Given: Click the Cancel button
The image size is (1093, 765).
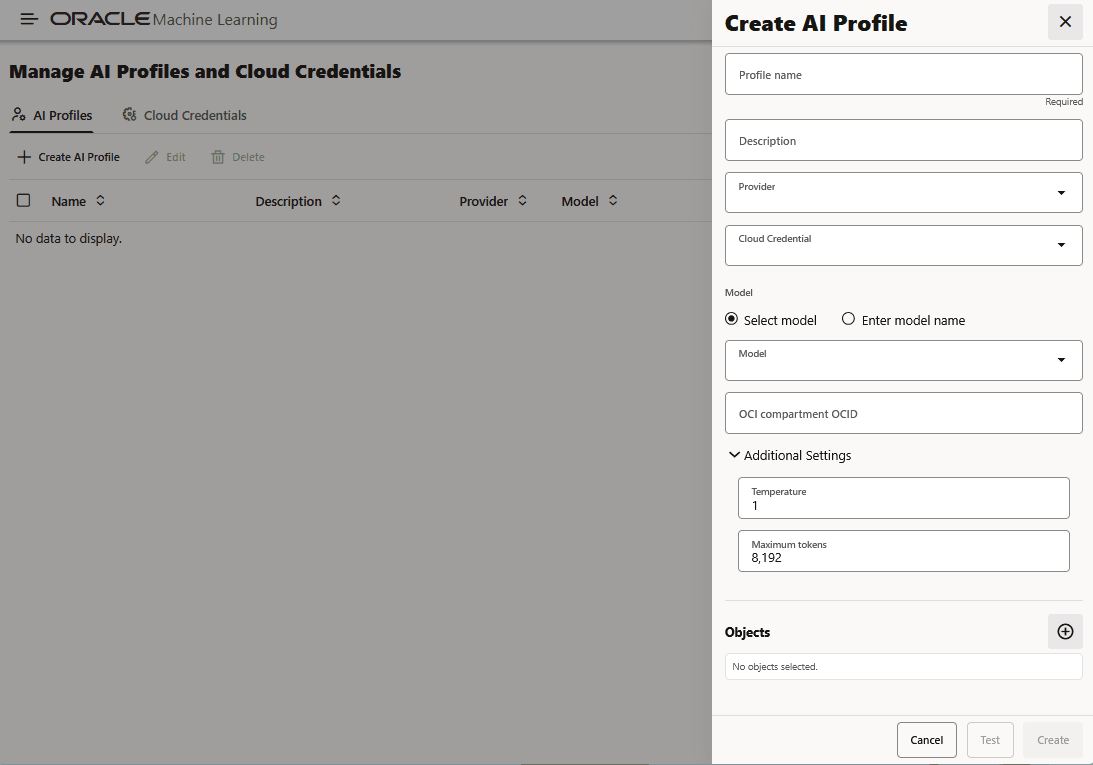Looking at the screenshot, I should point(926,740).
